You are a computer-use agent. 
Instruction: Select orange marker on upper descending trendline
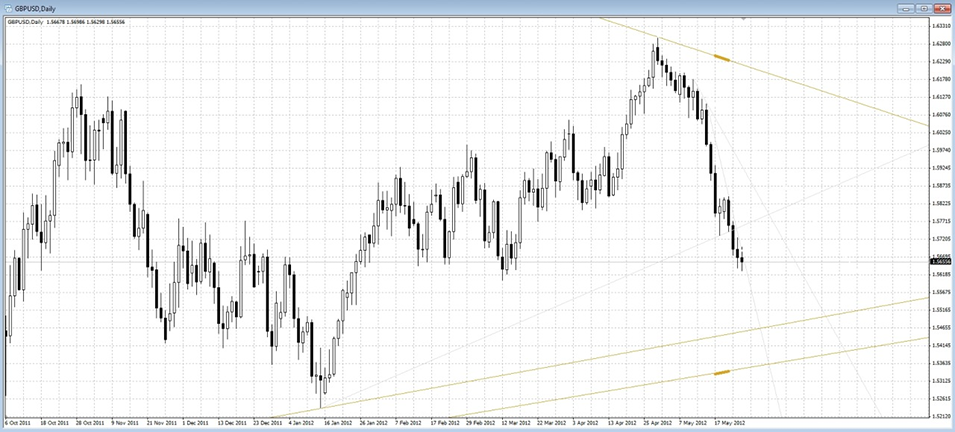point(722,58)
